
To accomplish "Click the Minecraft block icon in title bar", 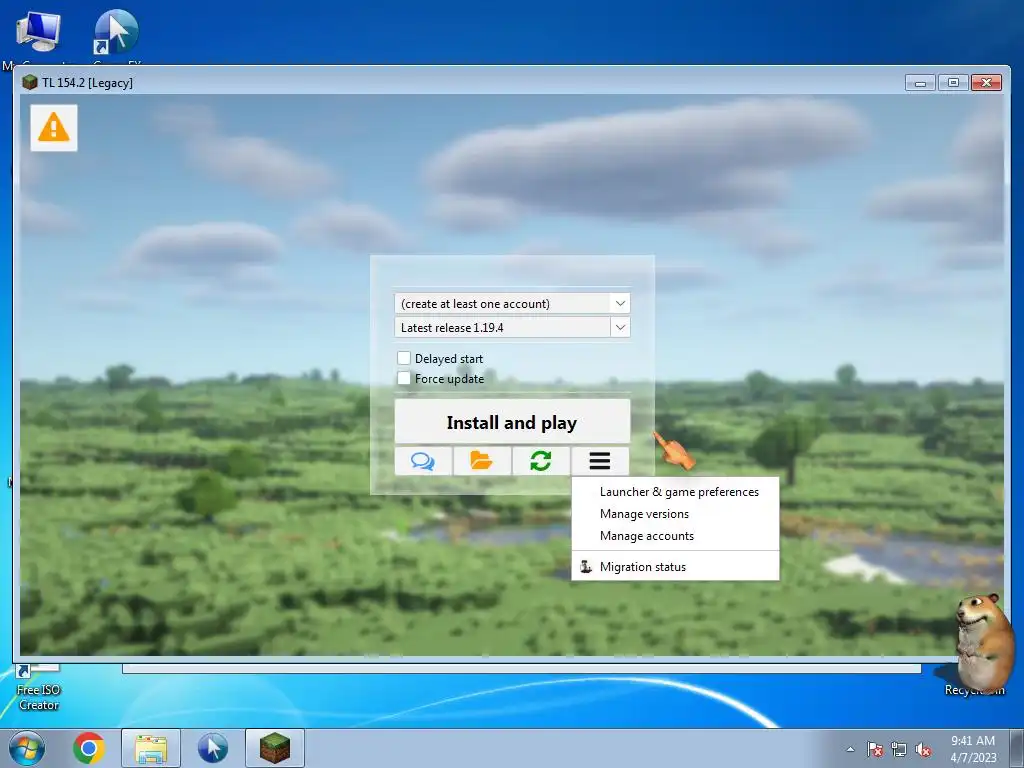I will (29, 82).
